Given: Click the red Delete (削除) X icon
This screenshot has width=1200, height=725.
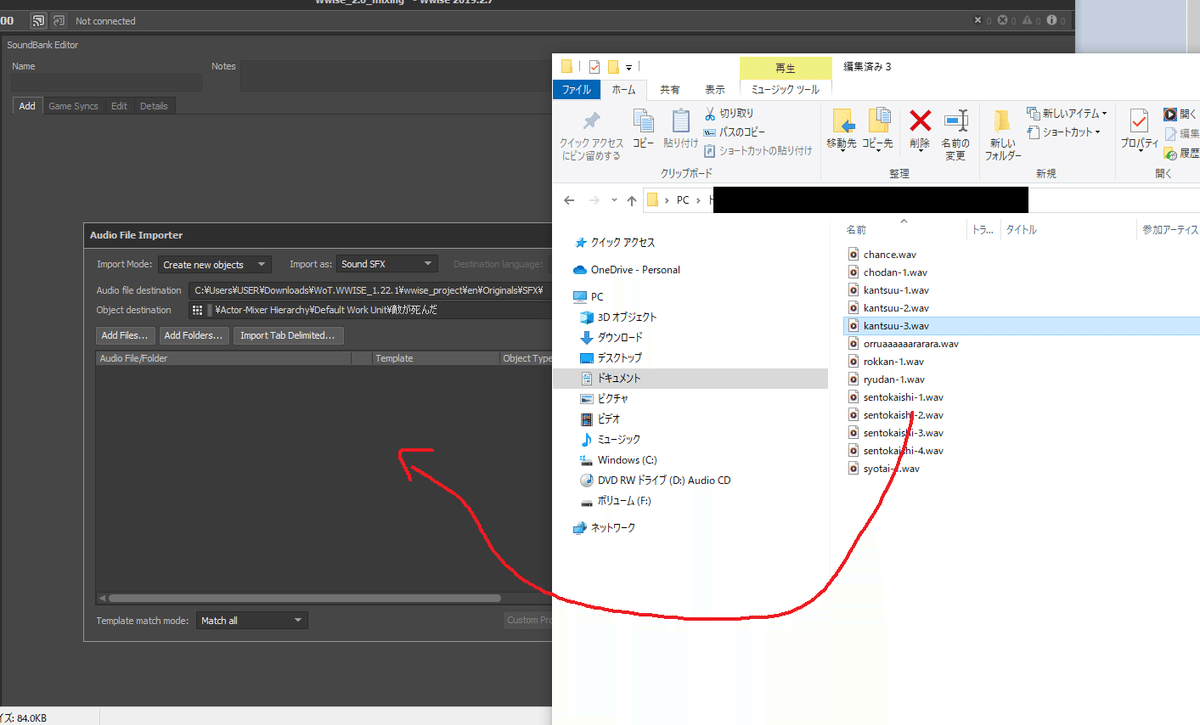Looking at the screenshot, I should (x=920, y=121).
